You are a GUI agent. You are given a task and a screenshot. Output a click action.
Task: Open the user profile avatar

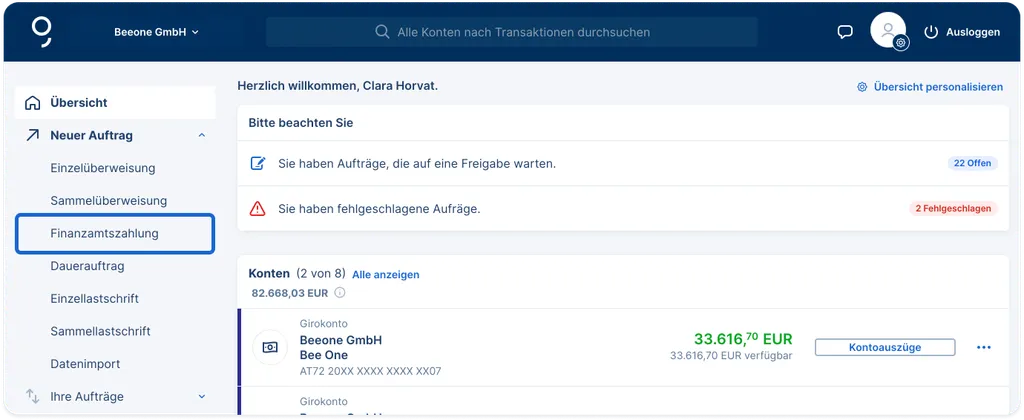pos(888,30)
